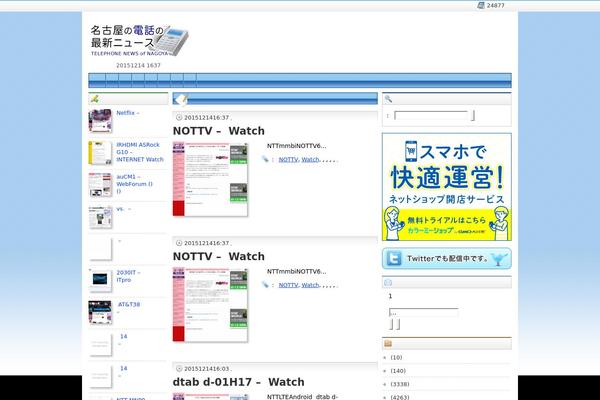This screenshot has height=400, width=600.
Task: Click the notepad icon in center column header
Action: [x=180, y=99]
